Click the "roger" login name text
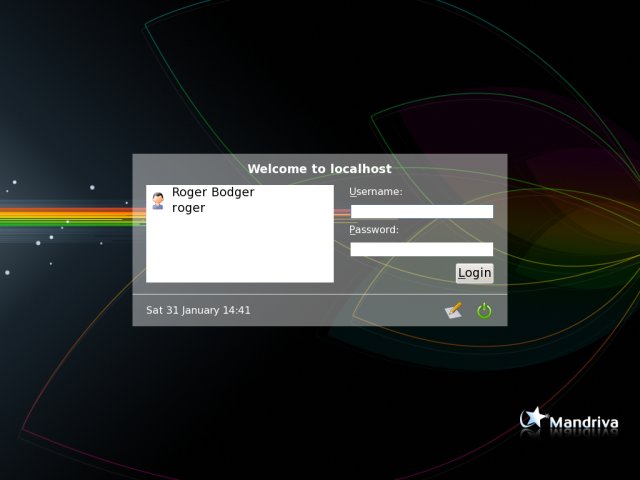 (x=188, y=208)
